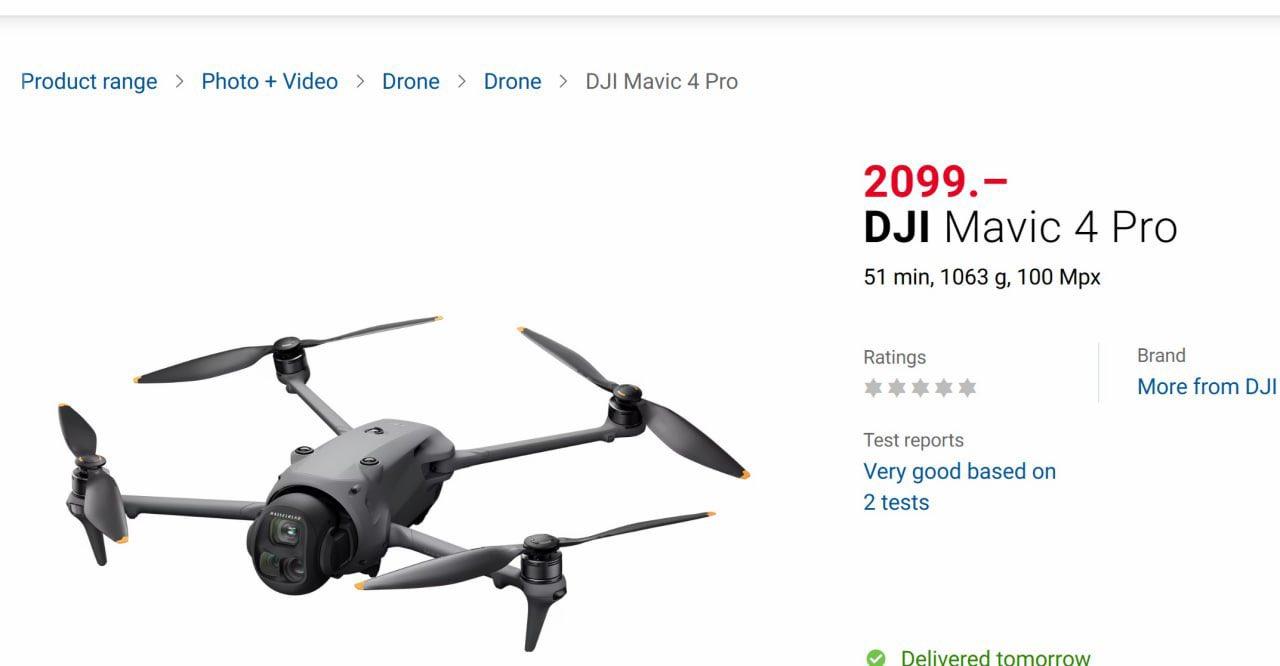The width and height of the screenshot is (1280, 666).
Task: Select the second Drone breadcrumb link
Action: (513, 82)
